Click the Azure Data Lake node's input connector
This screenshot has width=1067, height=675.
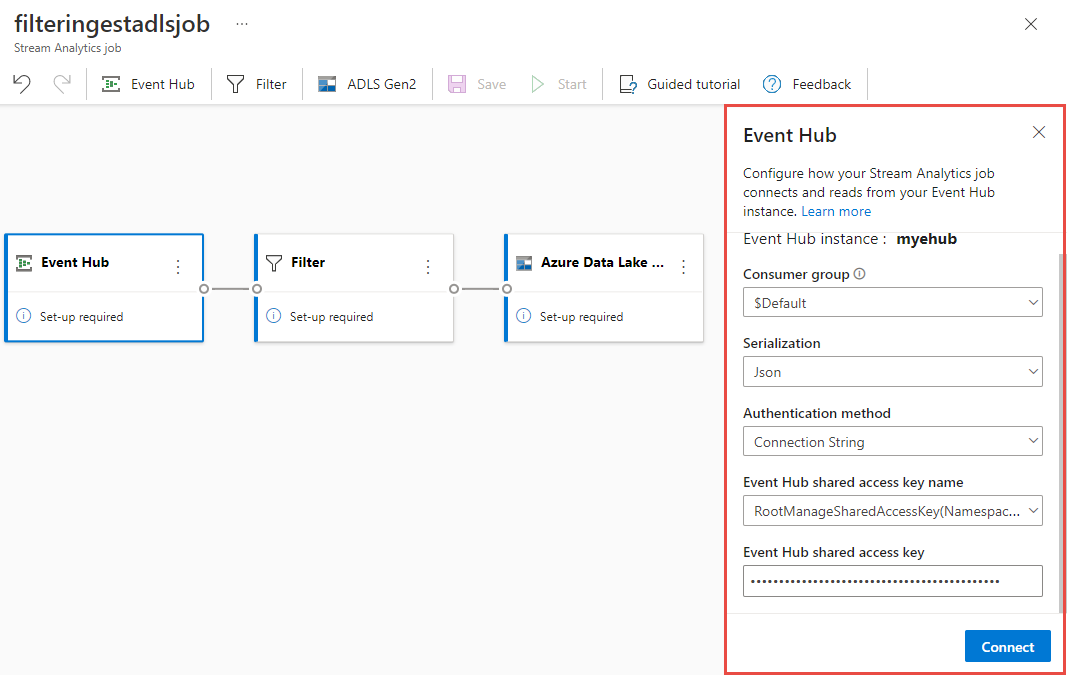tap(507, 289)
